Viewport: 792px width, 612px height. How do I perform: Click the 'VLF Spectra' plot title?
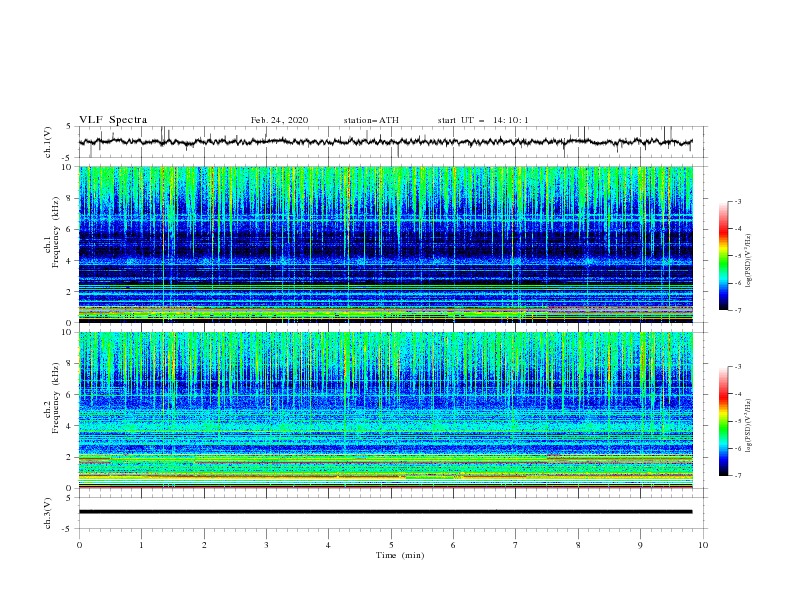pyautogui.click(x=113, y=120)
